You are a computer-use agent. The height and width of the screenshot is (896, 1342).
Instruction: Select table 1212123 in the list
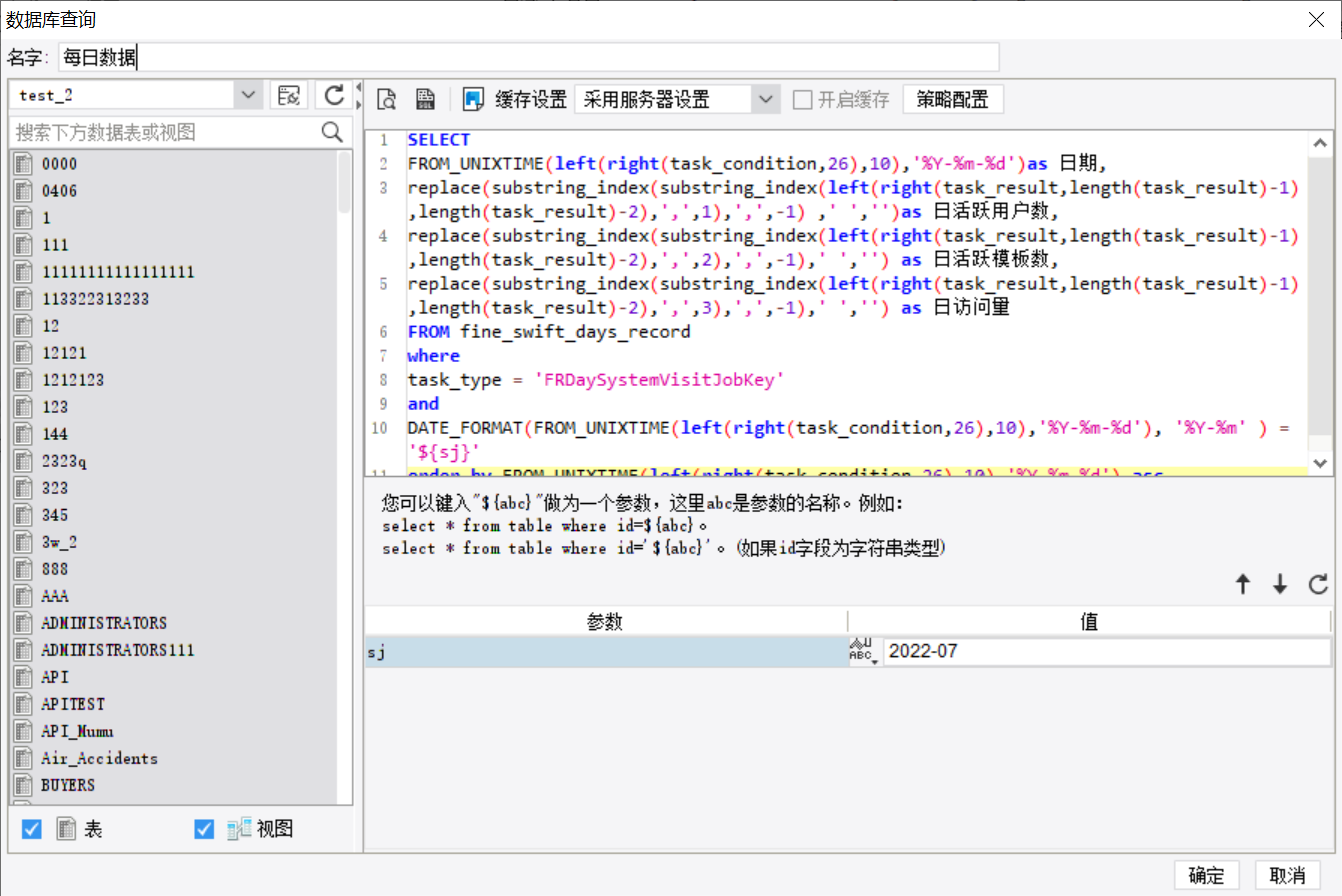click(73, 380)
